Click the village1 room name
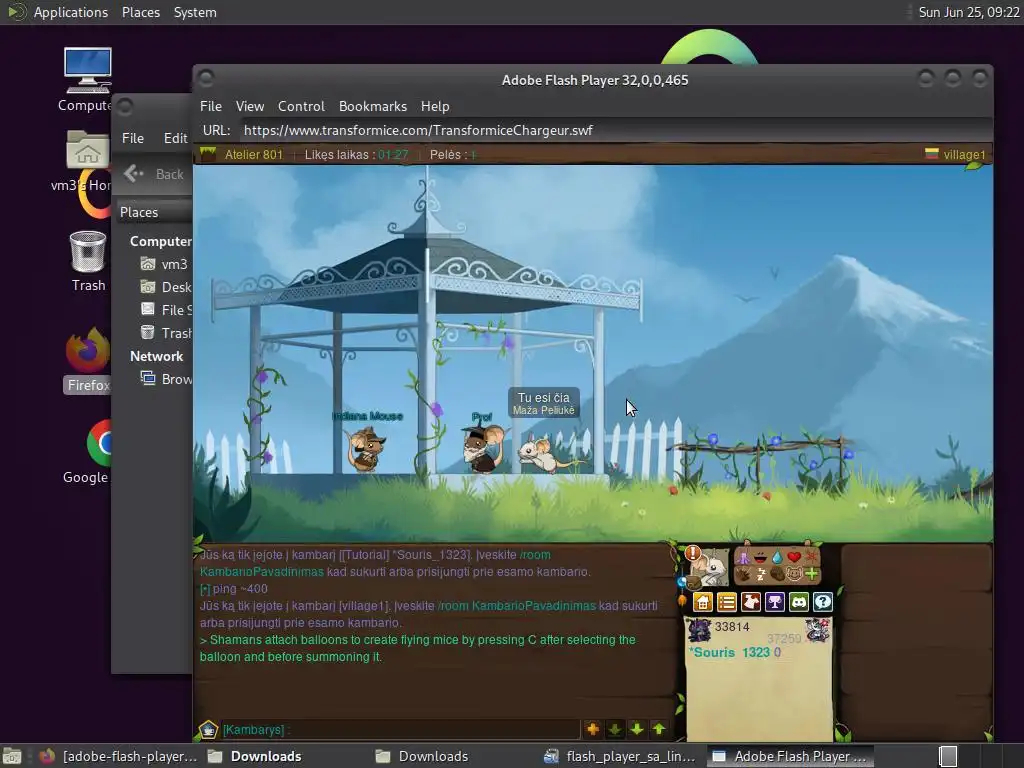The image size is (1024, 768). [x=964, y=155]
